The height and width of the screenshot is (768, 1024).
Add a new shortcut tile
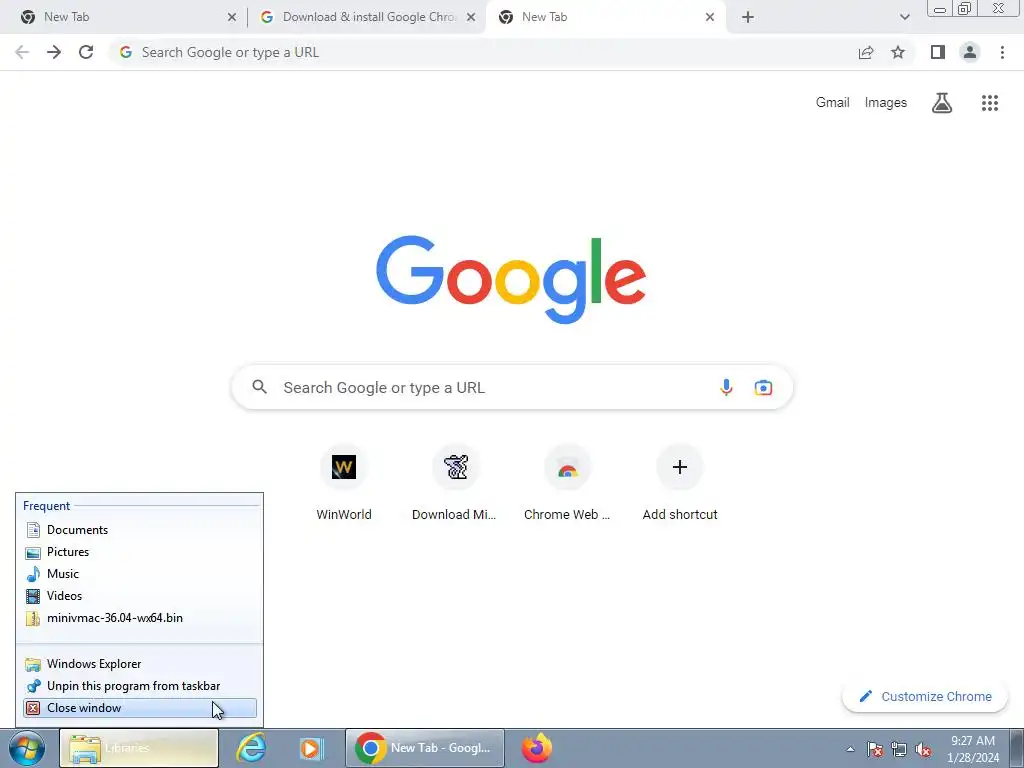point(680,483)
